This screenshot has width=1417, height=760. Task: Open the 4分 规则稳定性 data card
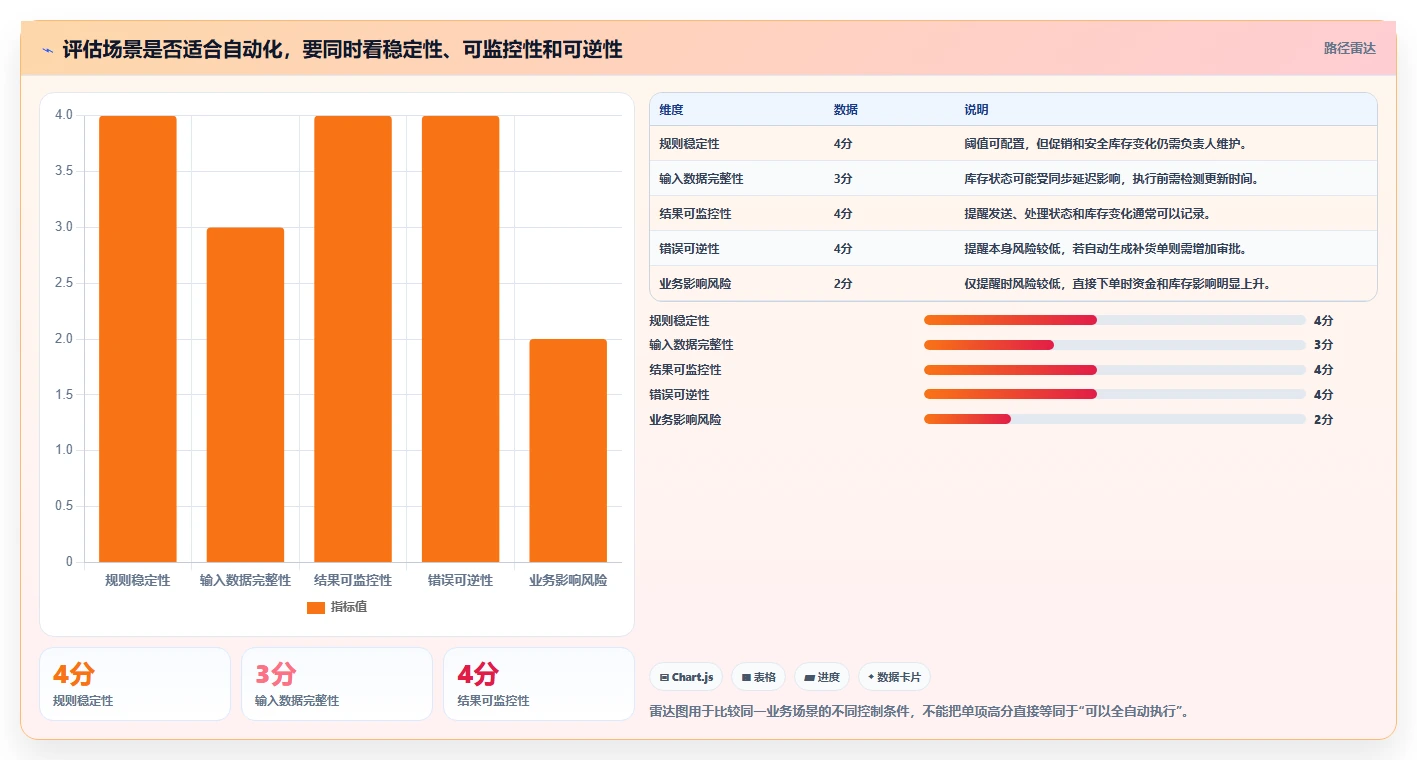click(x=135, y=684)
